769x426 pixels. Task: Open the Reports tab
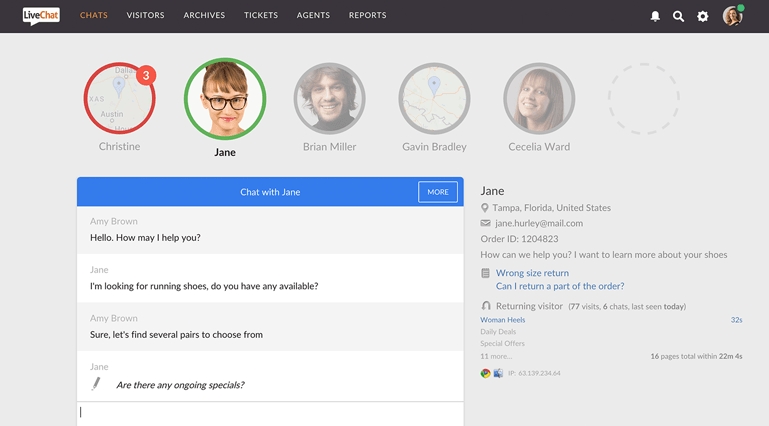point(367,16)
